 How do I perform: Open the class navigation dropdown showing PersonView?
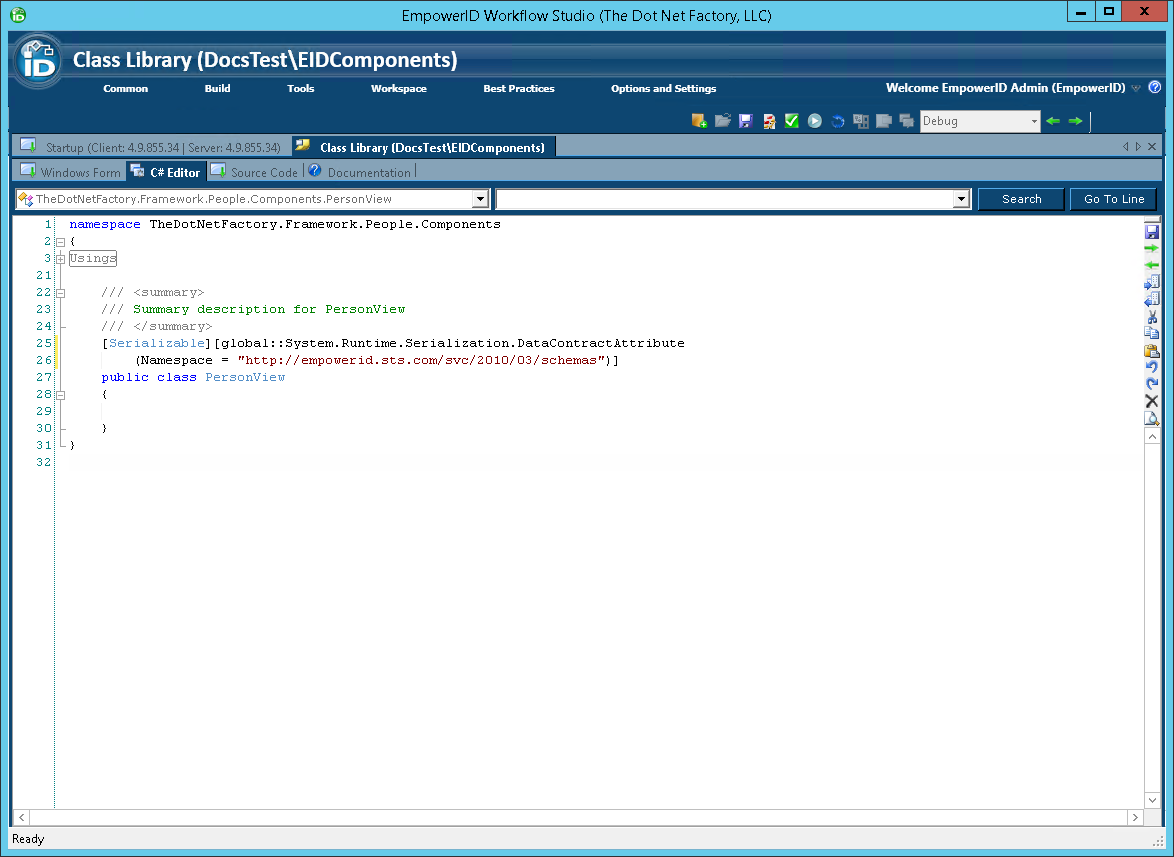pos(481,198)
